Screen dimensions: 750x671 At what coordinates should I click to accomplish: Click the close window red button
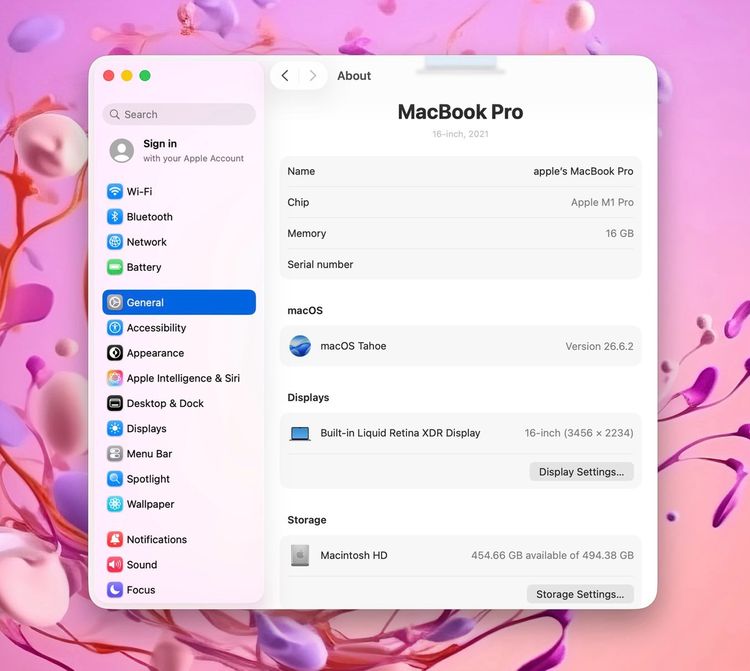pos(109,76)
